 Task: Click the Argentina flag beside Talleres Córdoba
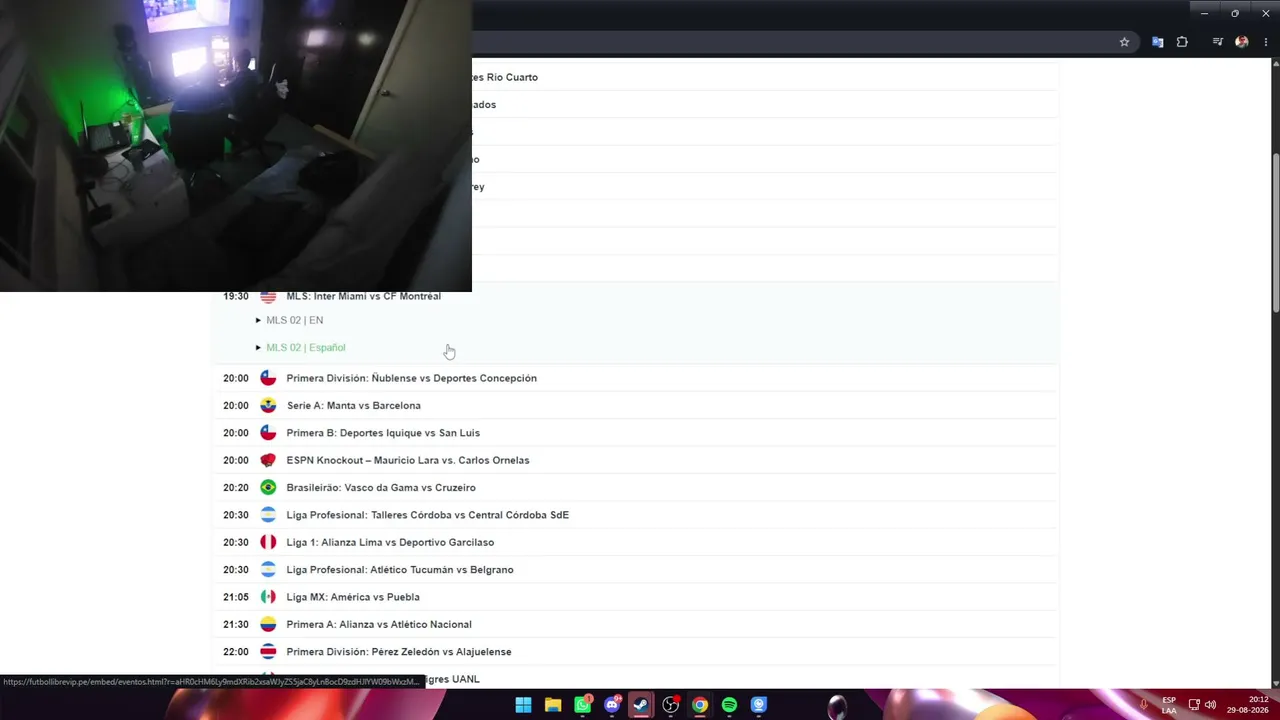pos(268,515)
